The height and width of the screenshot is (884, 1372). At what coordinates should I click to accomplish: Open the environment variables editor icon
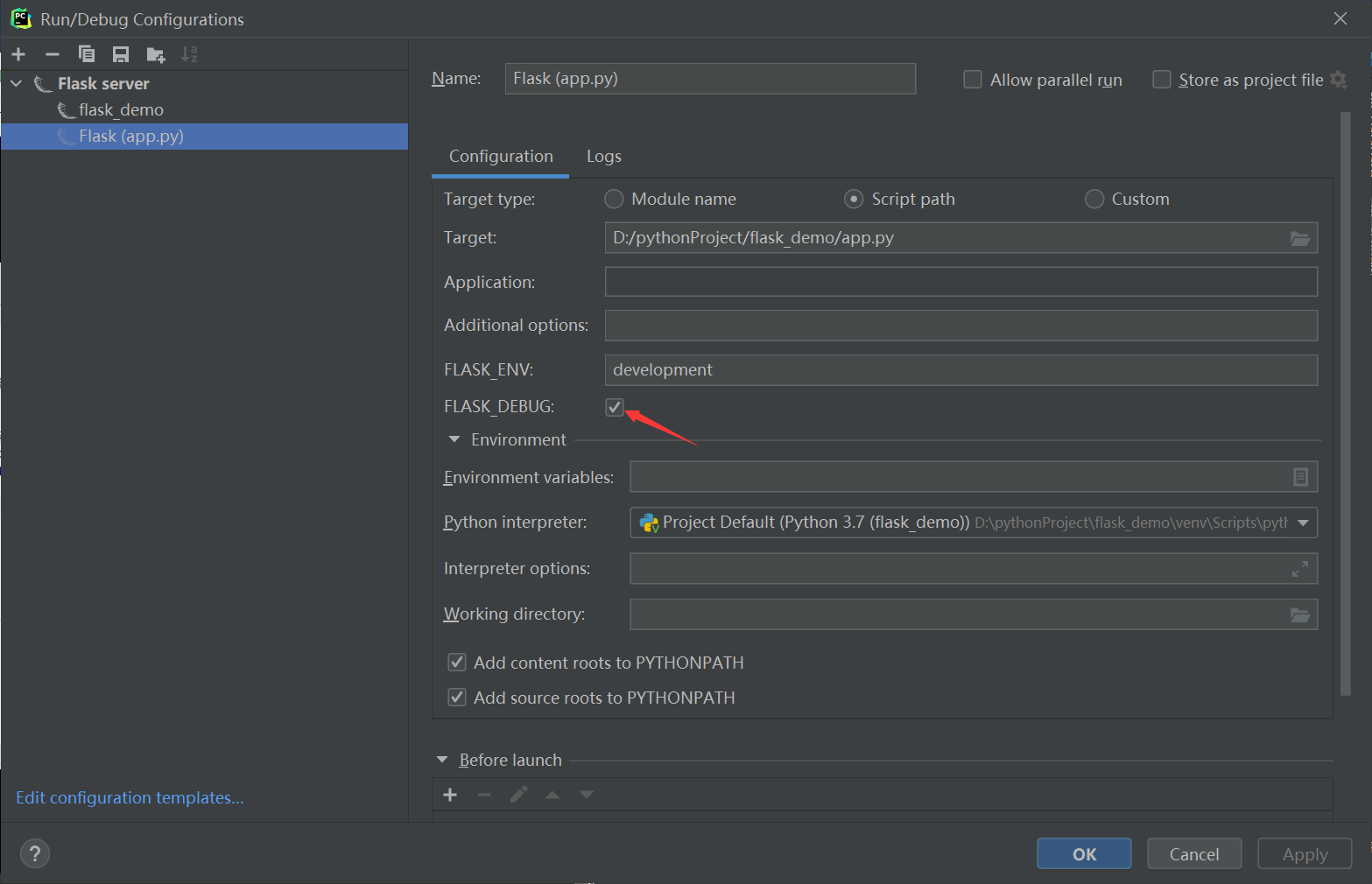click(x=1300, y=477)
